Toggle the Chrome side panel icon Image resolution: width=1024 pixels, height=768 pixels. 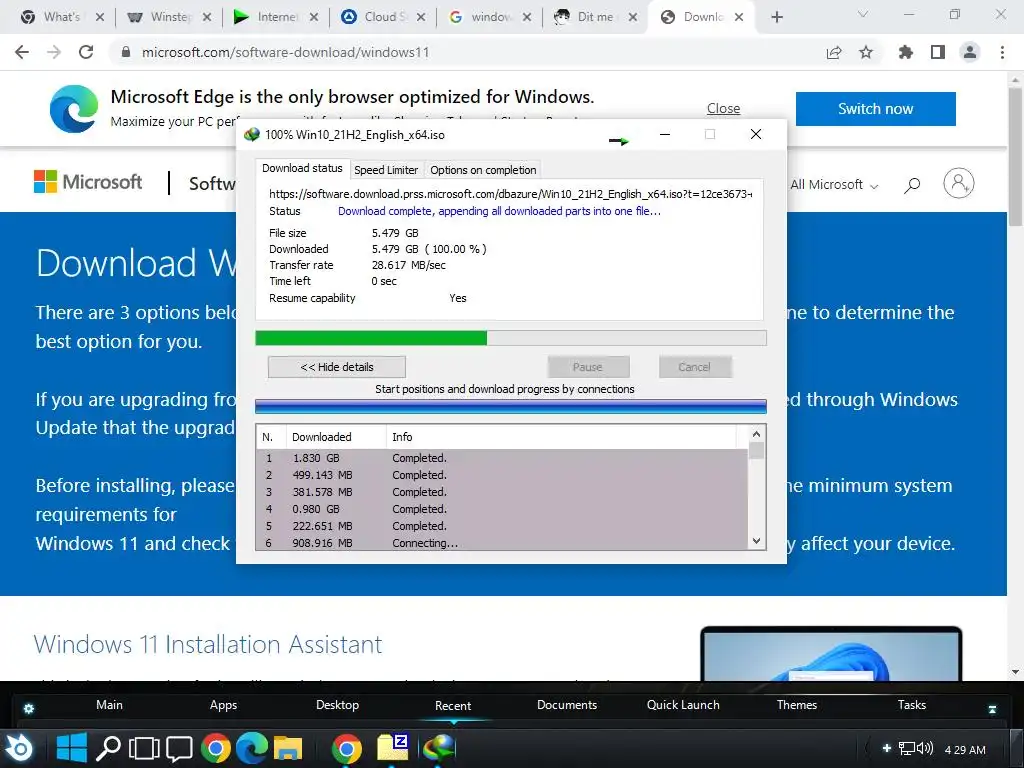(938, 52)
